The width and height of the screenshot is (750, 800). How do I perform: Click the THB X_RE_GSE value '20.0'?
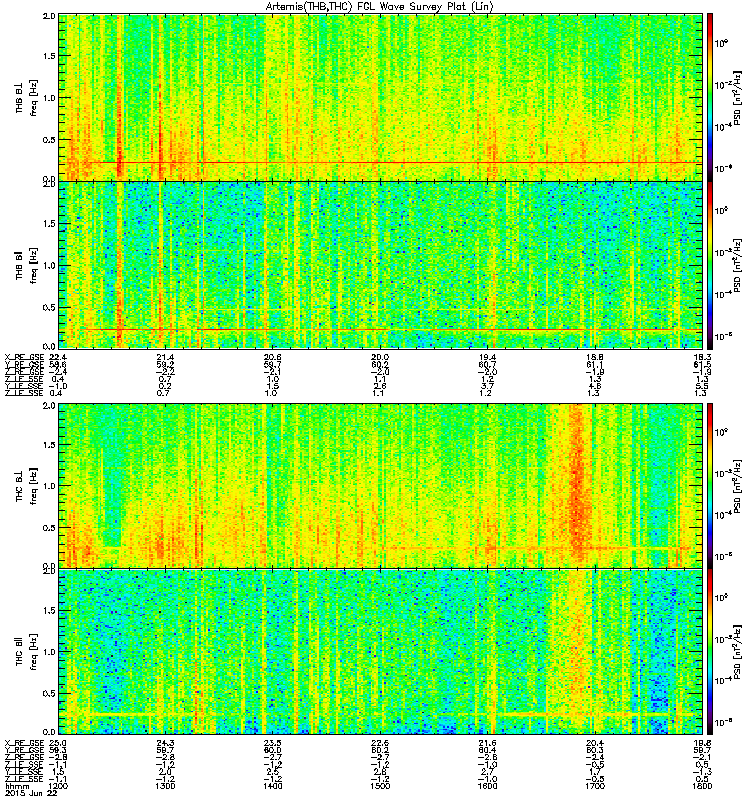coord(380,357)
